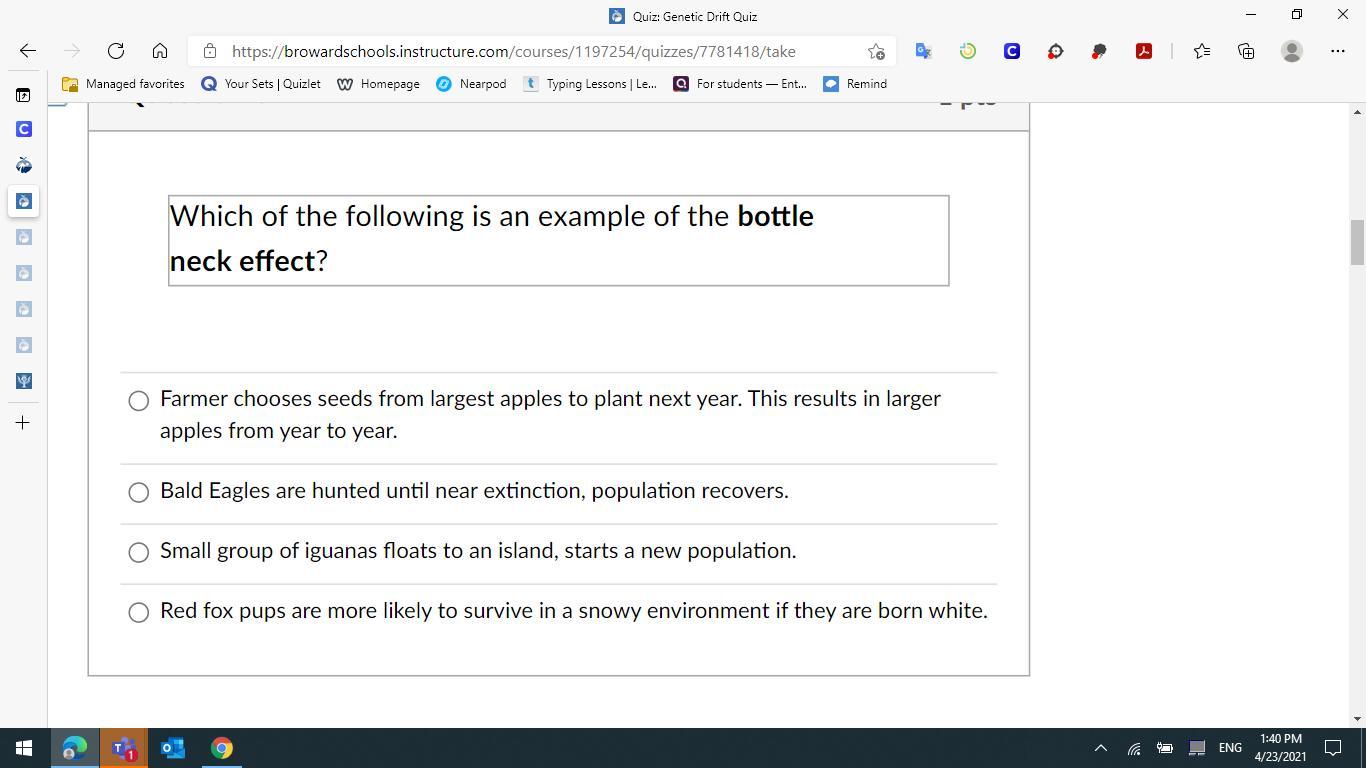Open Outlook from the taskbar

point(173,748)
